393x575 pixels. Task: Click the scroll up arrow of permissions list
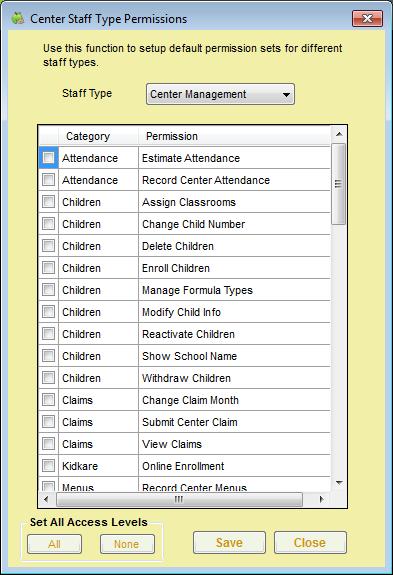tap(339, 134)
